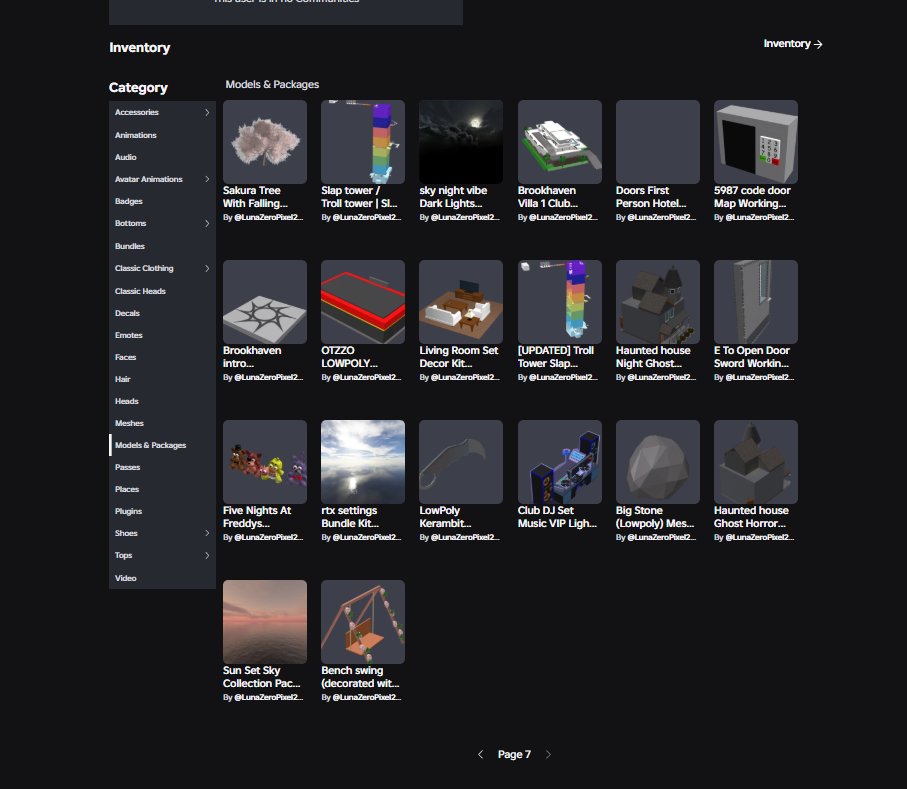Open the Bench swing thumbnail
Image resolution: width=907 pixels, height=789 pixels.
point(363,622)
